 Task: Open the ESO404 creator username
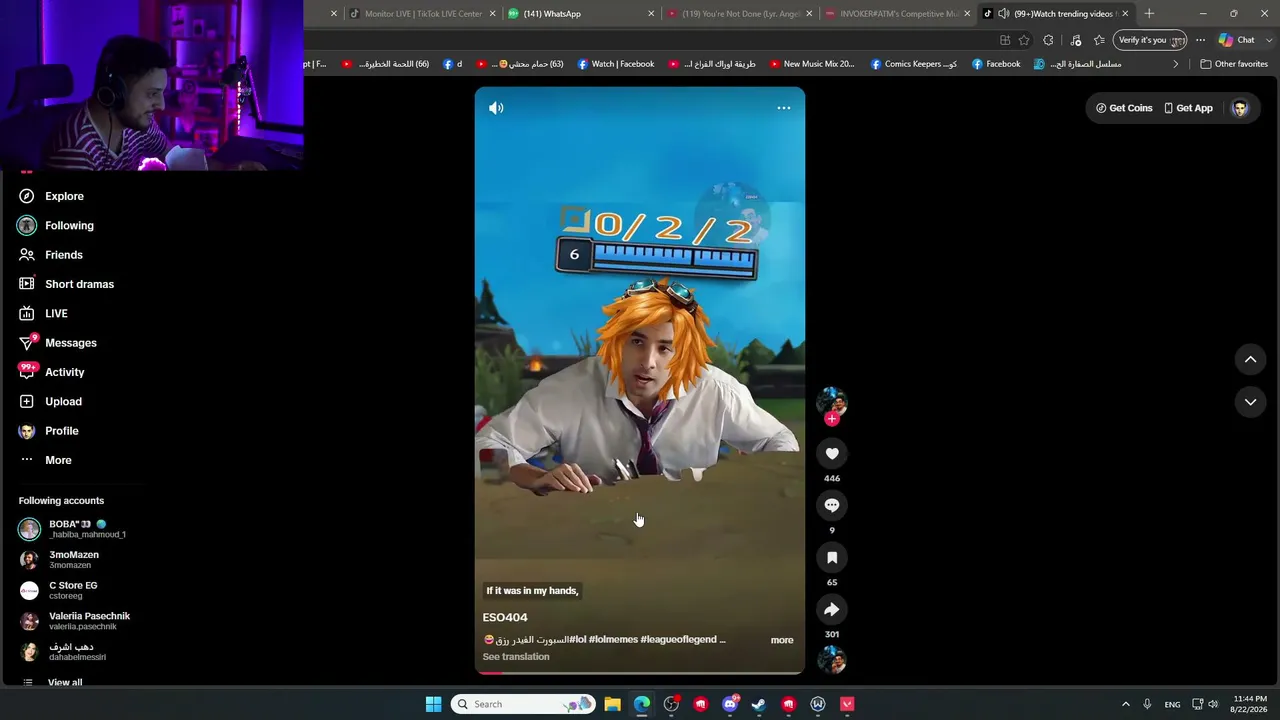[505, 618]
